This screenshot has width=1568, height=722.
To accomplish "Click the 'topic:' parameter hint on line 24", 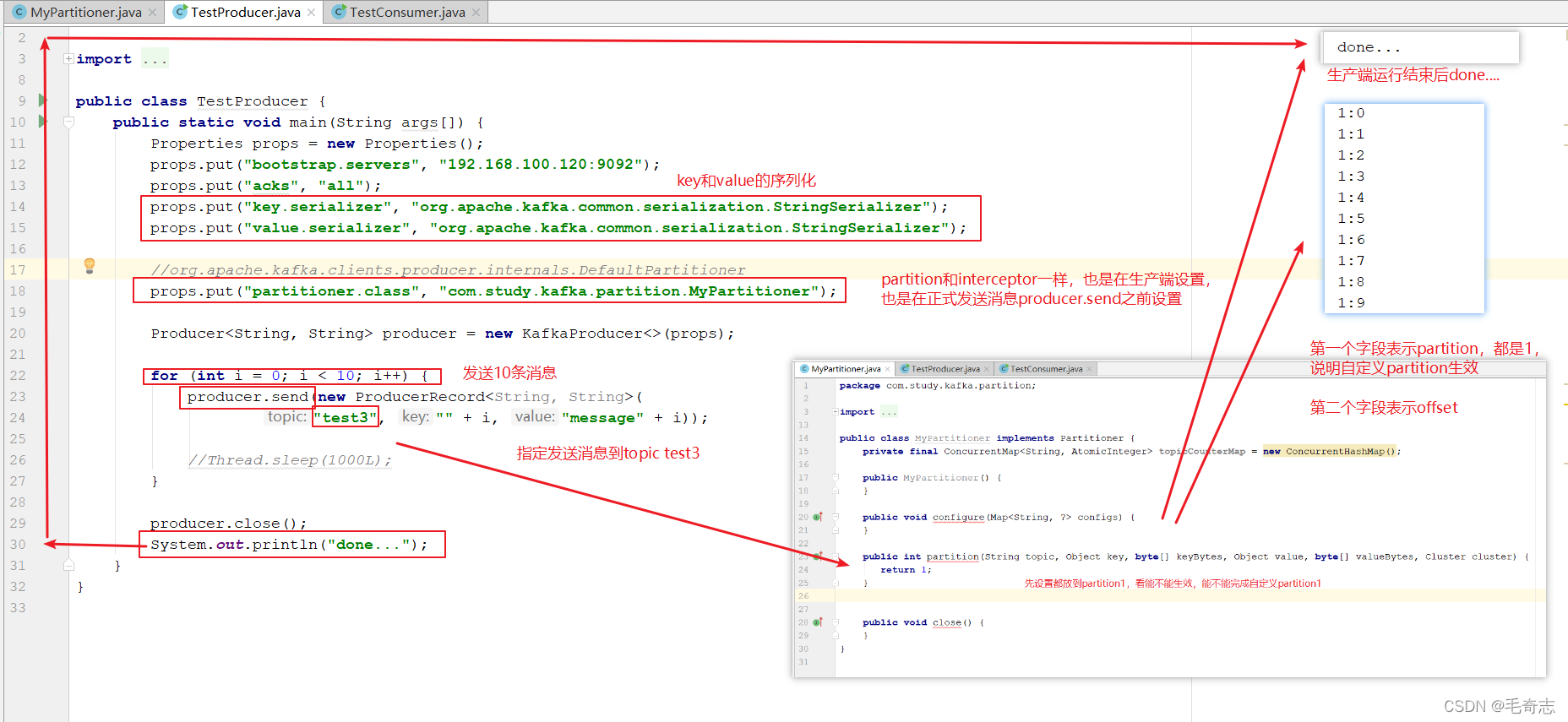I will tap(287, 417).
